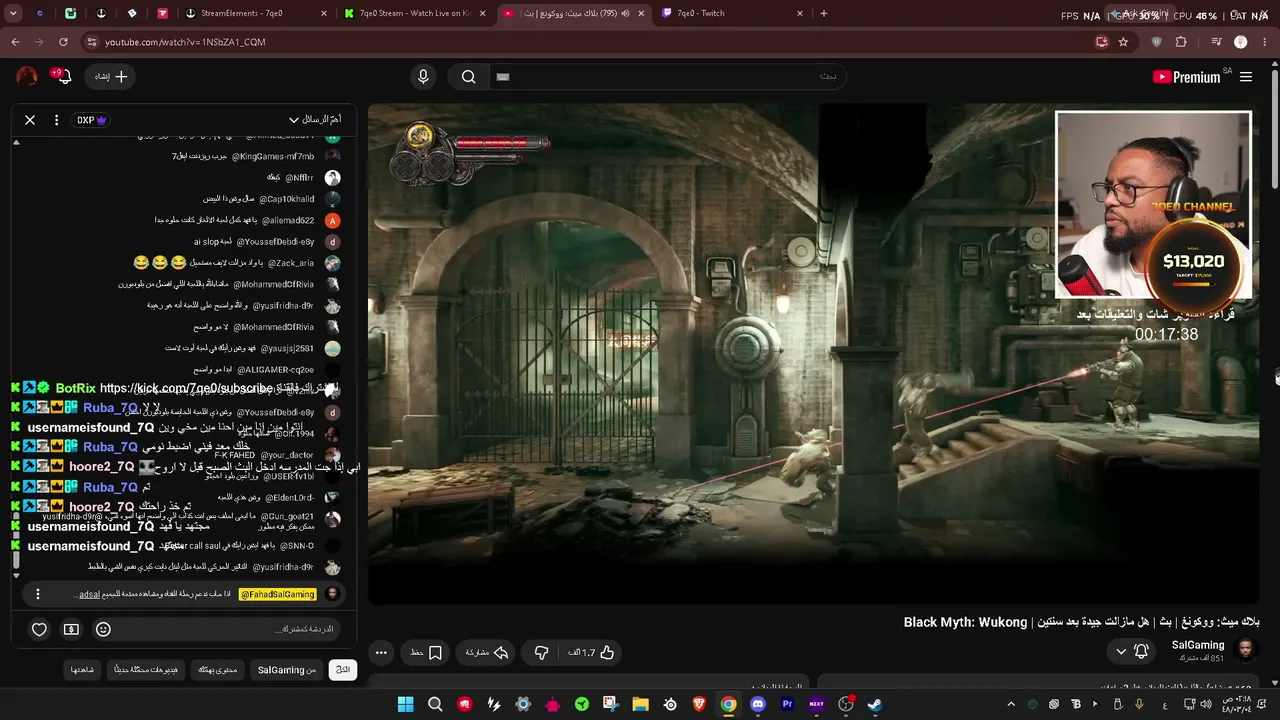Dislike the video with thumbs down

point(541,653)
